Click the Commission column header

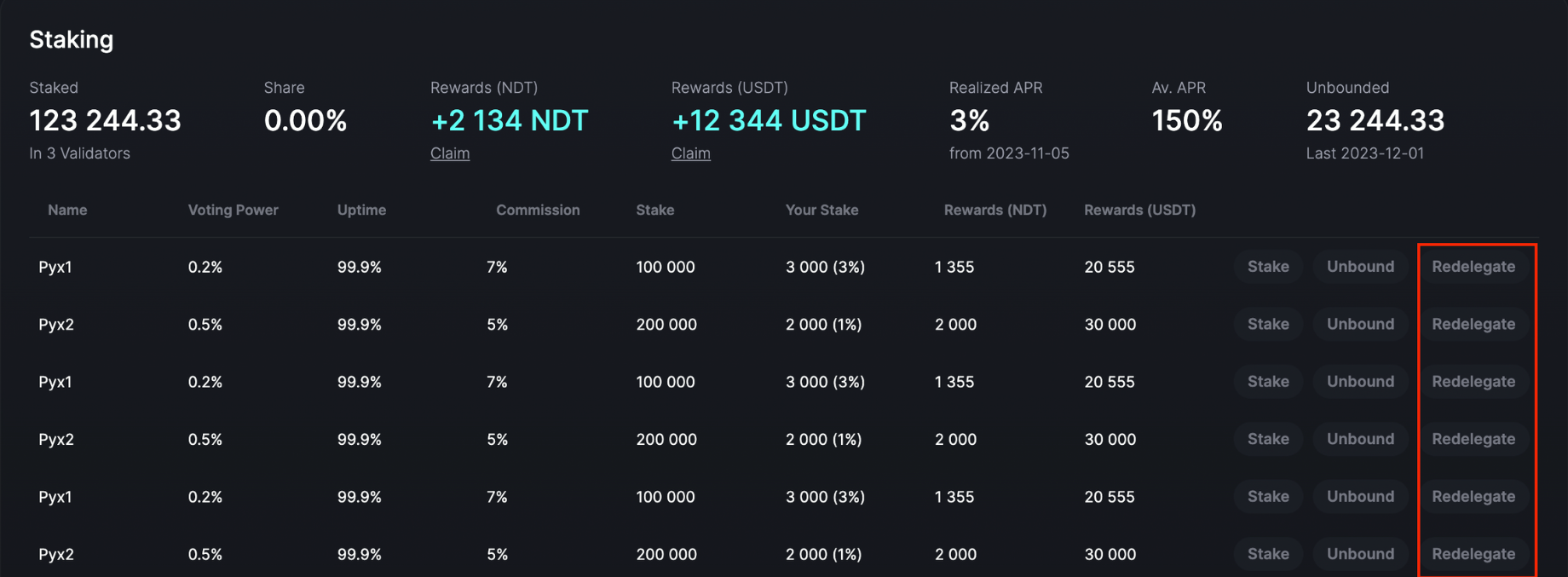click(x=537, y=210)
